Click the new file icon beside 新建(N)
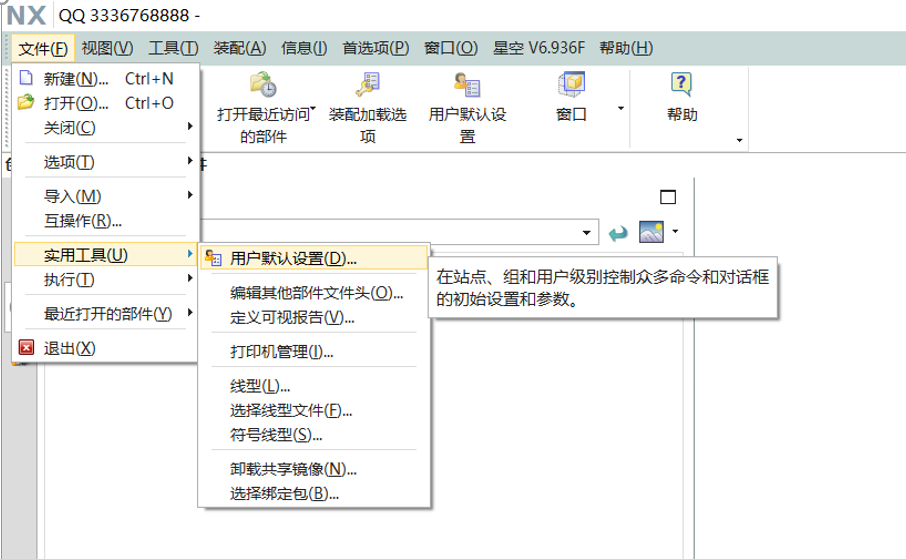 [26, 77]
